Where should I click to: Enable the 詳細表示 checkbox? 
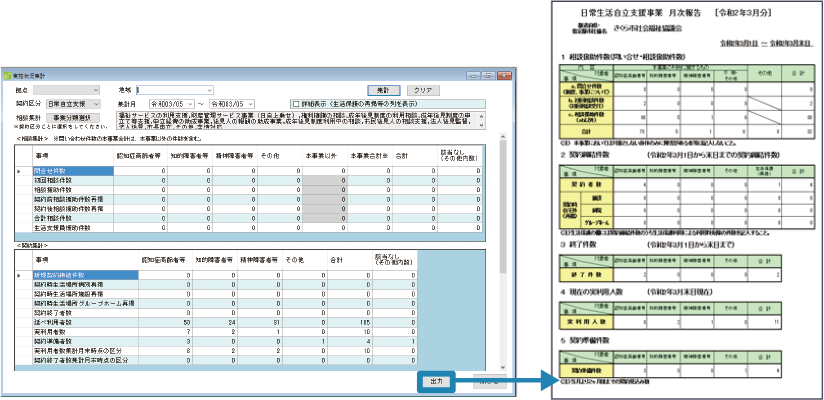(x=294, y=103)
